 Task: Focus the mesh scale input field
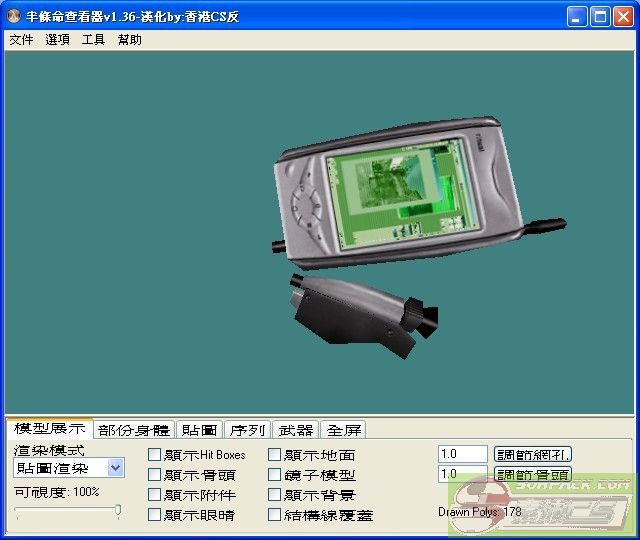click(x=462, y=454)
